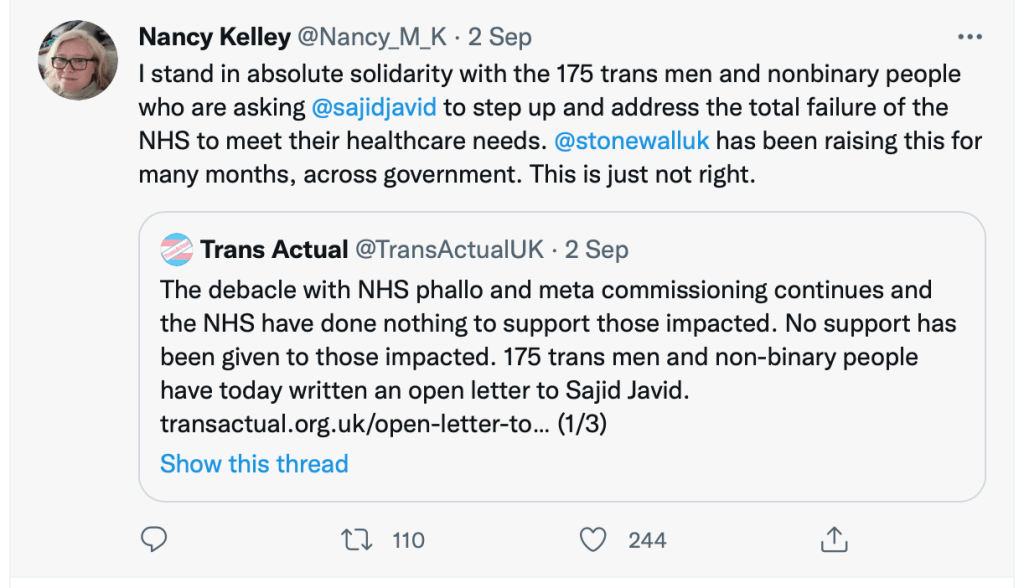Click the share upload icon
Viewport: 1024px width, 588px height.
pyautogui.click(x=833, y=540)
